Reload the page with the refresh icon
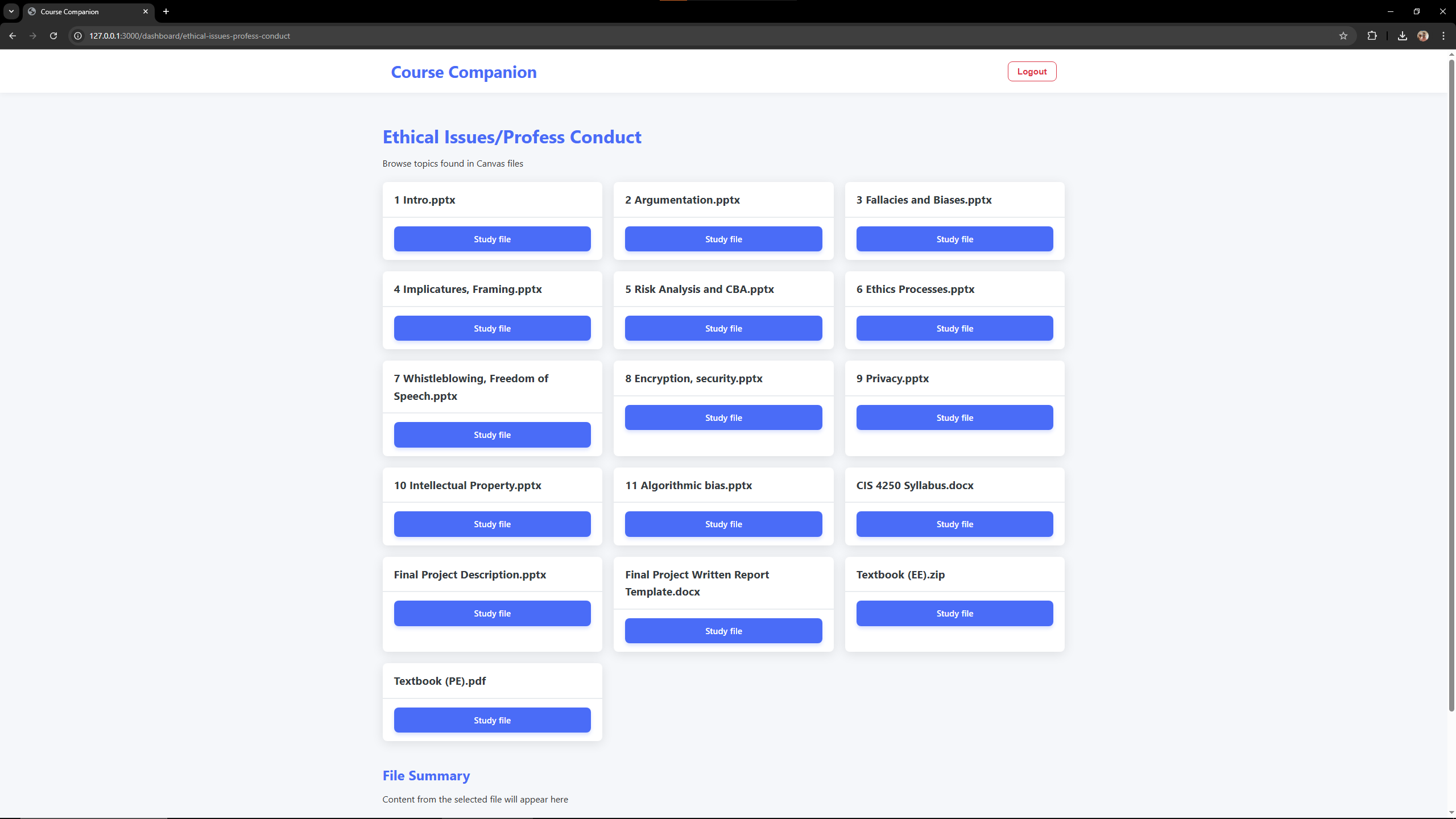 [x=53, y=36]
